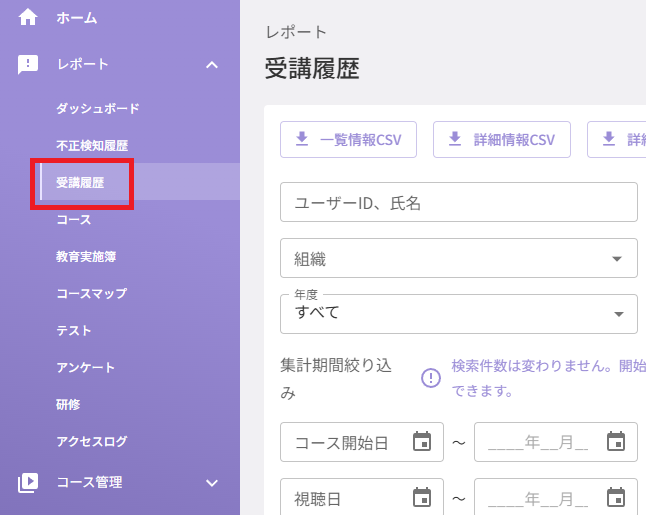
Task: Click the 視聴日 end date field
Action: pos(556,497)
